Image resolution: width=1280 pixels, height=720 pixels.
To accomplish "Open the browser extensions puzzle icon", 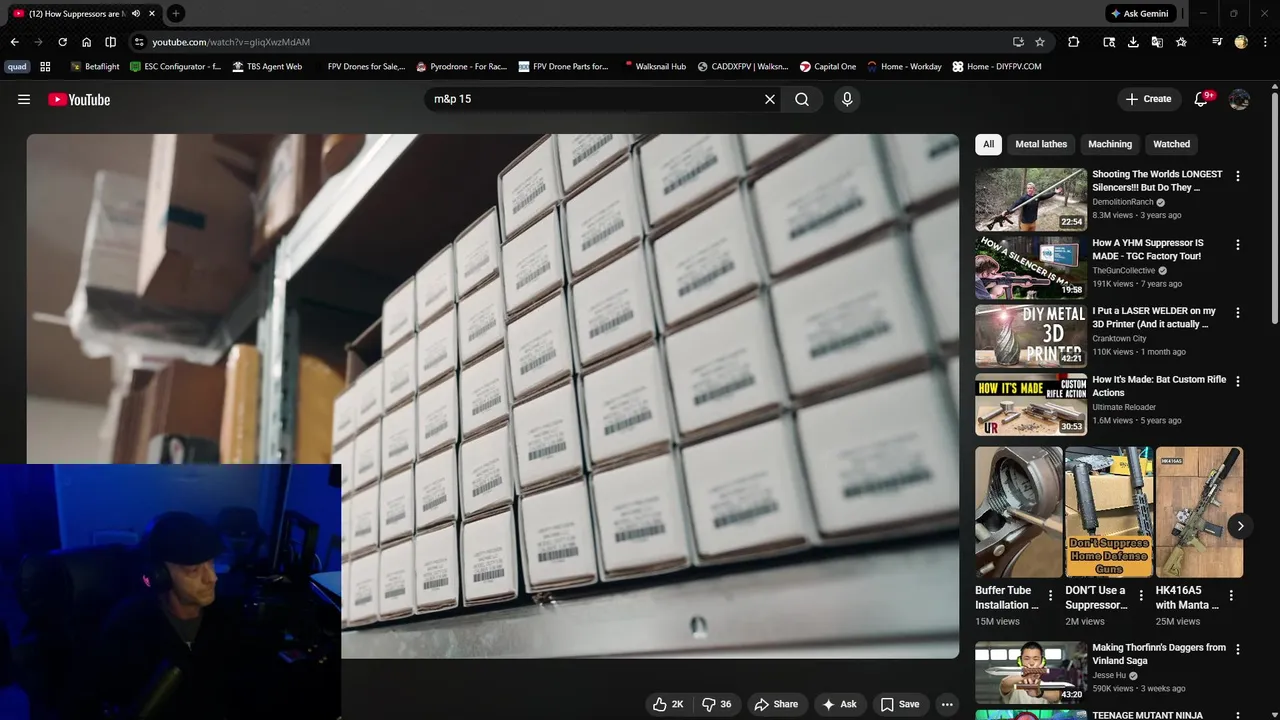I will tap(1073, 42).
